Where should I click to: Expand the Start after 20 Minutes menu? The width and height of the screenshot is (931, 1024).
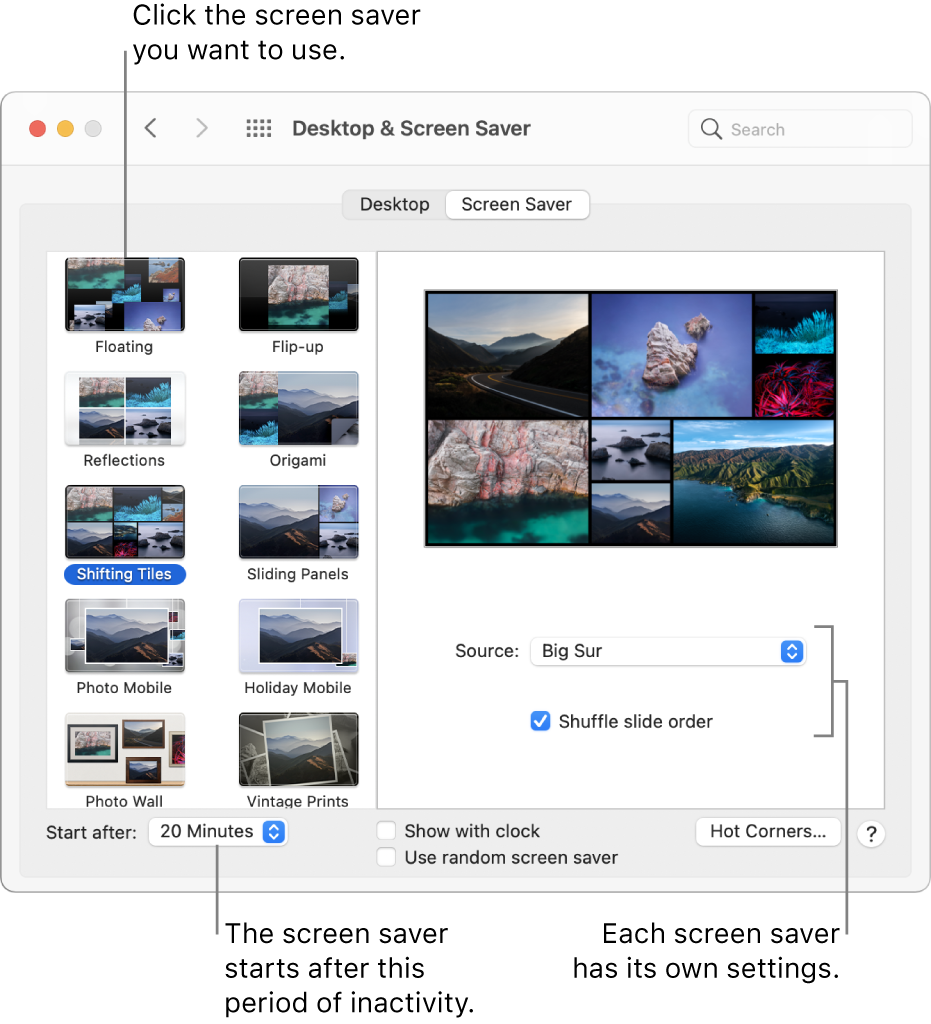(218, 831)
